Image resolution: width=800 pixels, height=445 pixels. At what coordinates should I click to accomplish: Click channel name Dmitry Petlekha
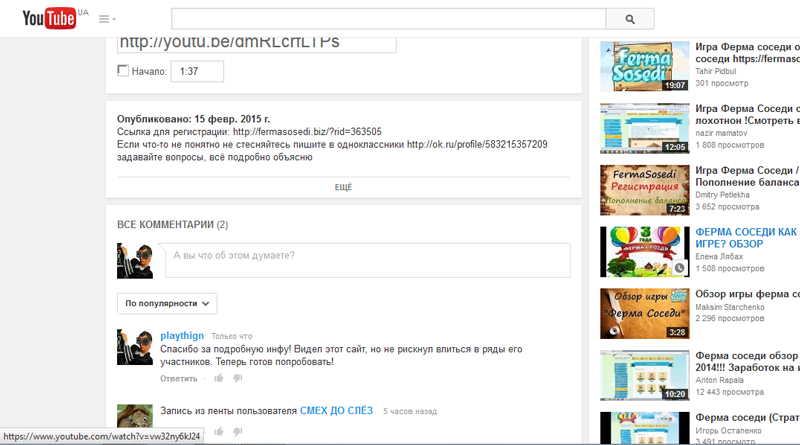click(722, 195)
